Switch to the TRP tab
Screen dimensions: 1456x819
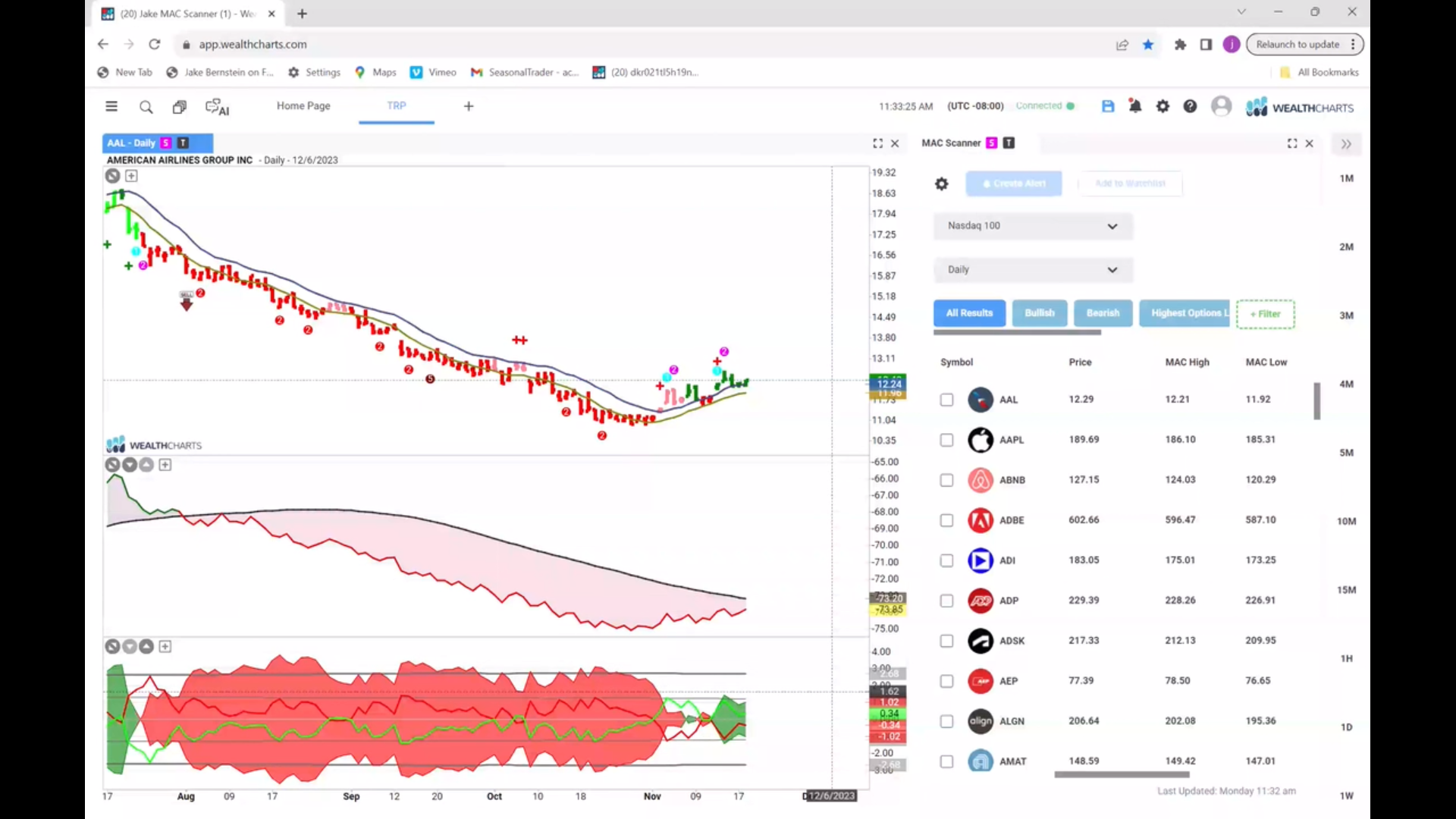[397, 106]
